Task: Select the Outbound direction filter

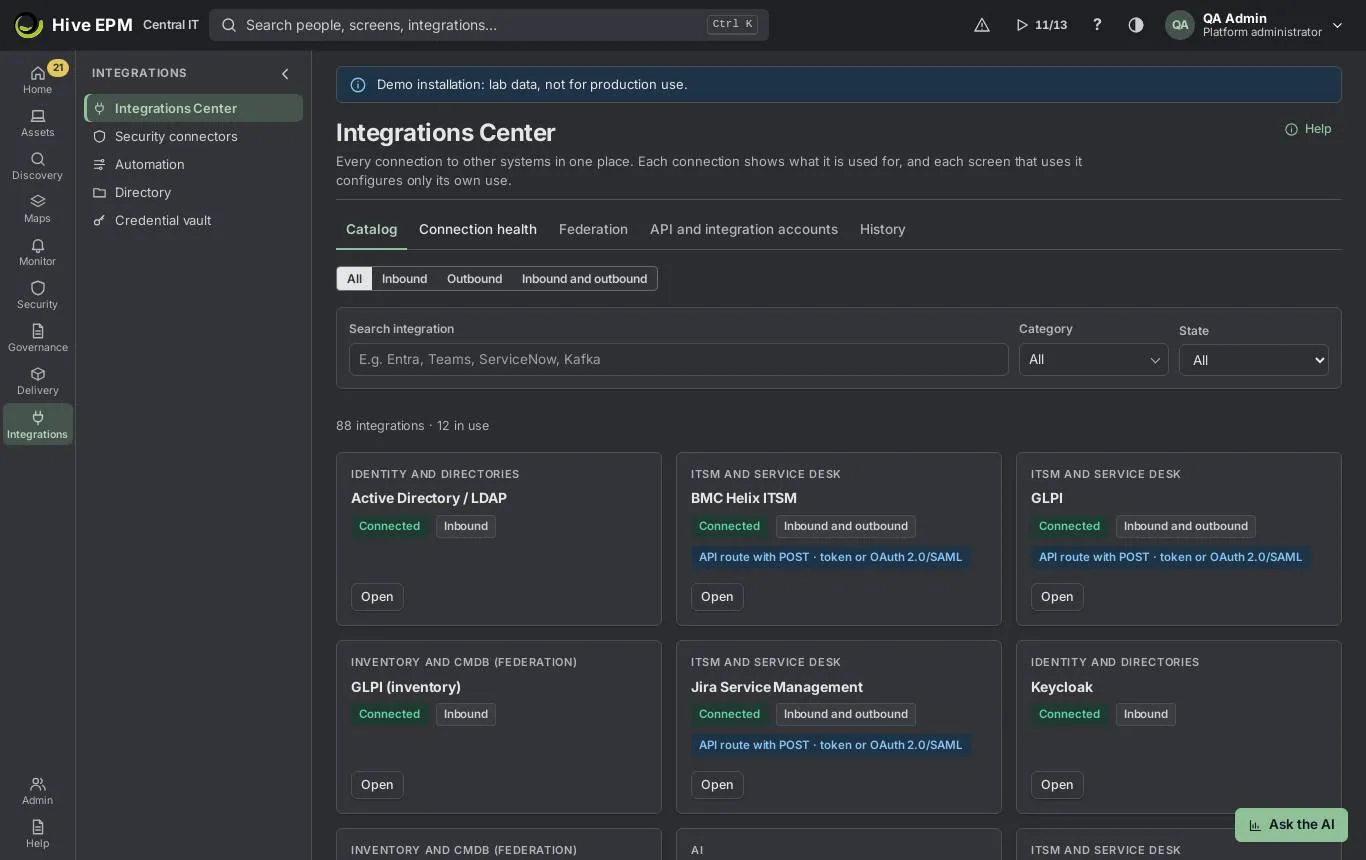Action: coord(474,279)
